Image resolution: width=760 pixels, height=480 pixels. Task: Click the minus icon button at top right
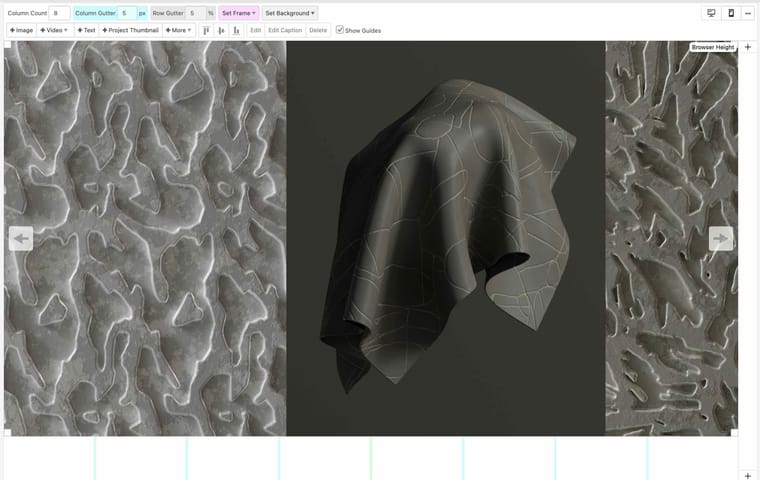(x=748, y=13)
